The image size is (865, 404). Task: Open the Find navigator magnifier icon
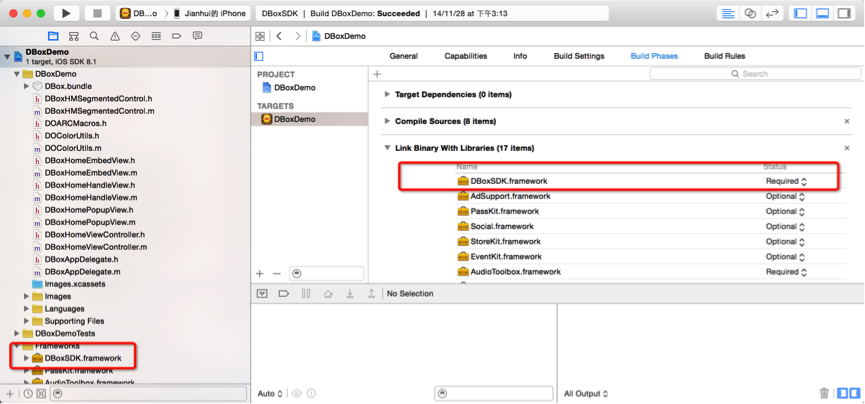click(94, 36)
